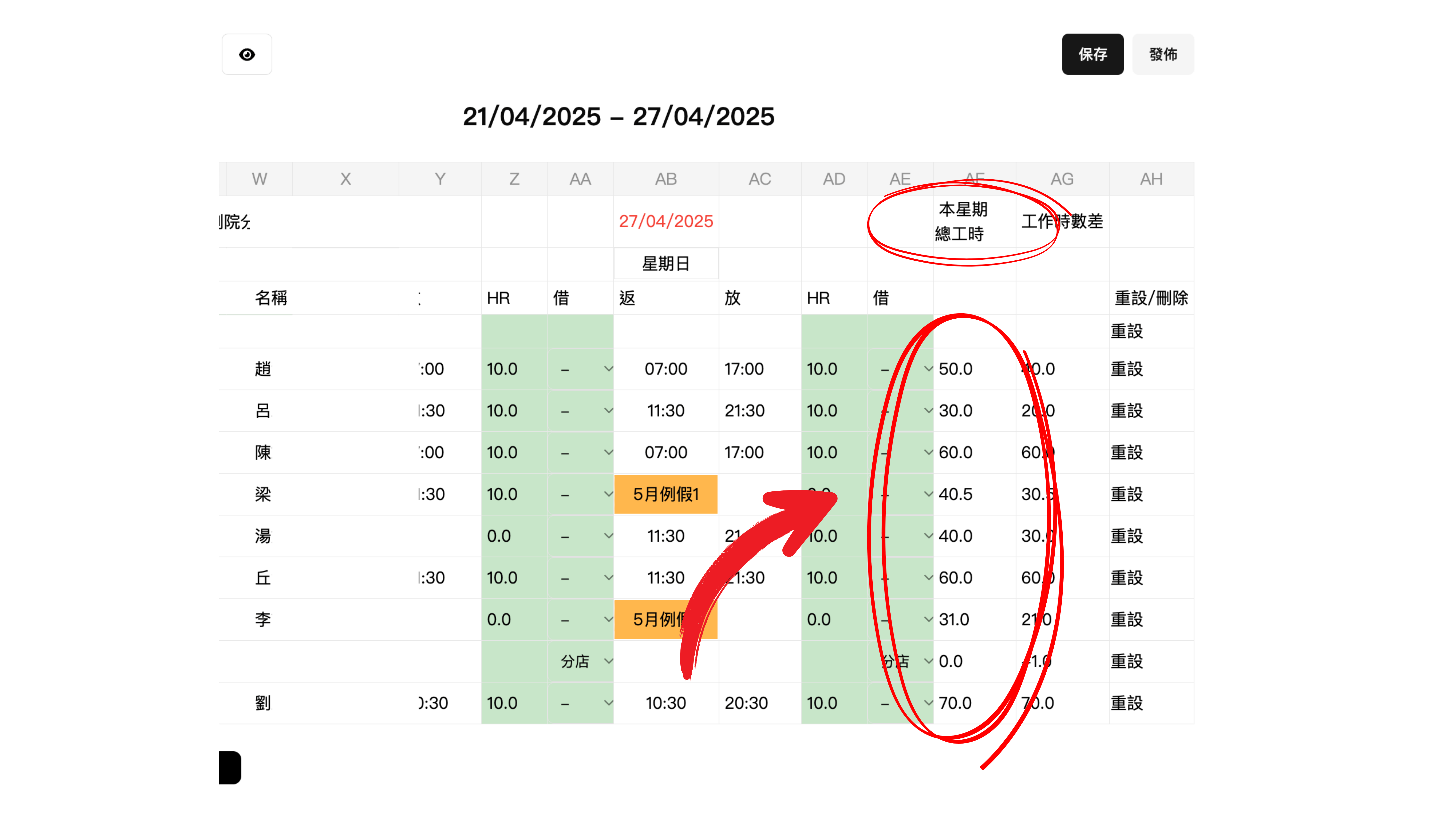Click the 工作時數差 header cell

[1062, 222]
